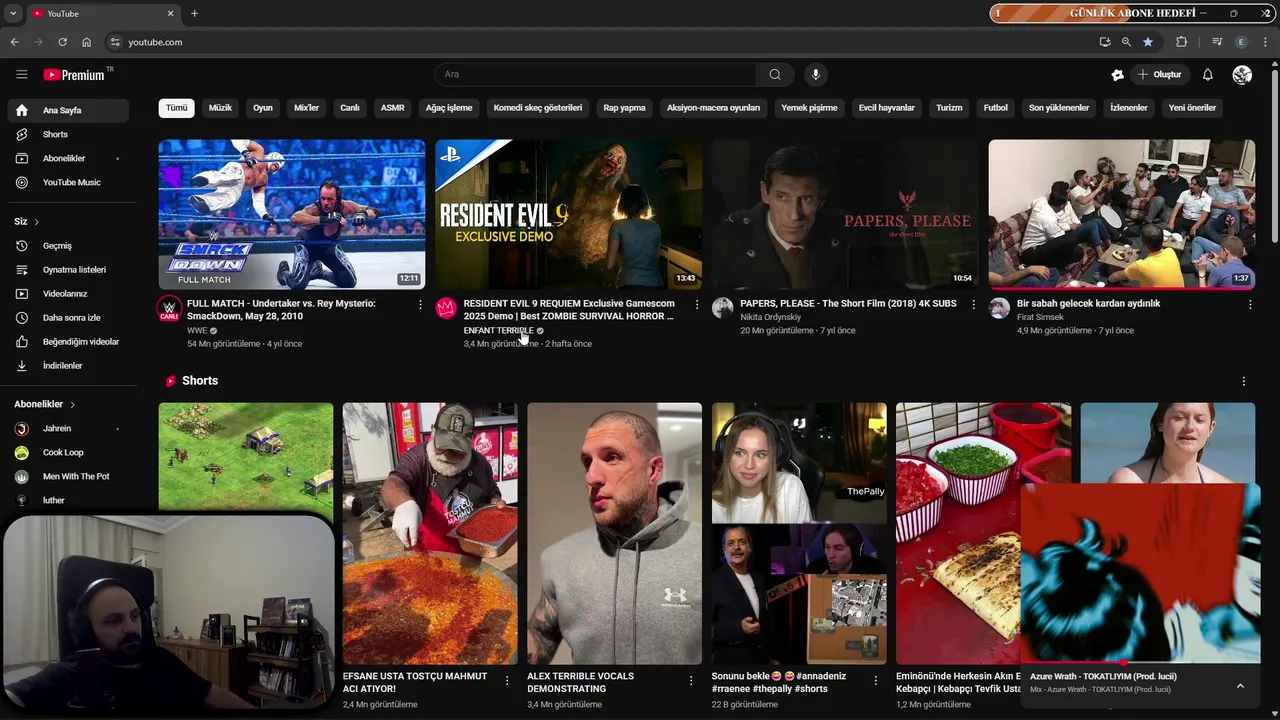Open YouTube Music in the sidebar
The image size is (1280, 720).
tap(68, 182)
